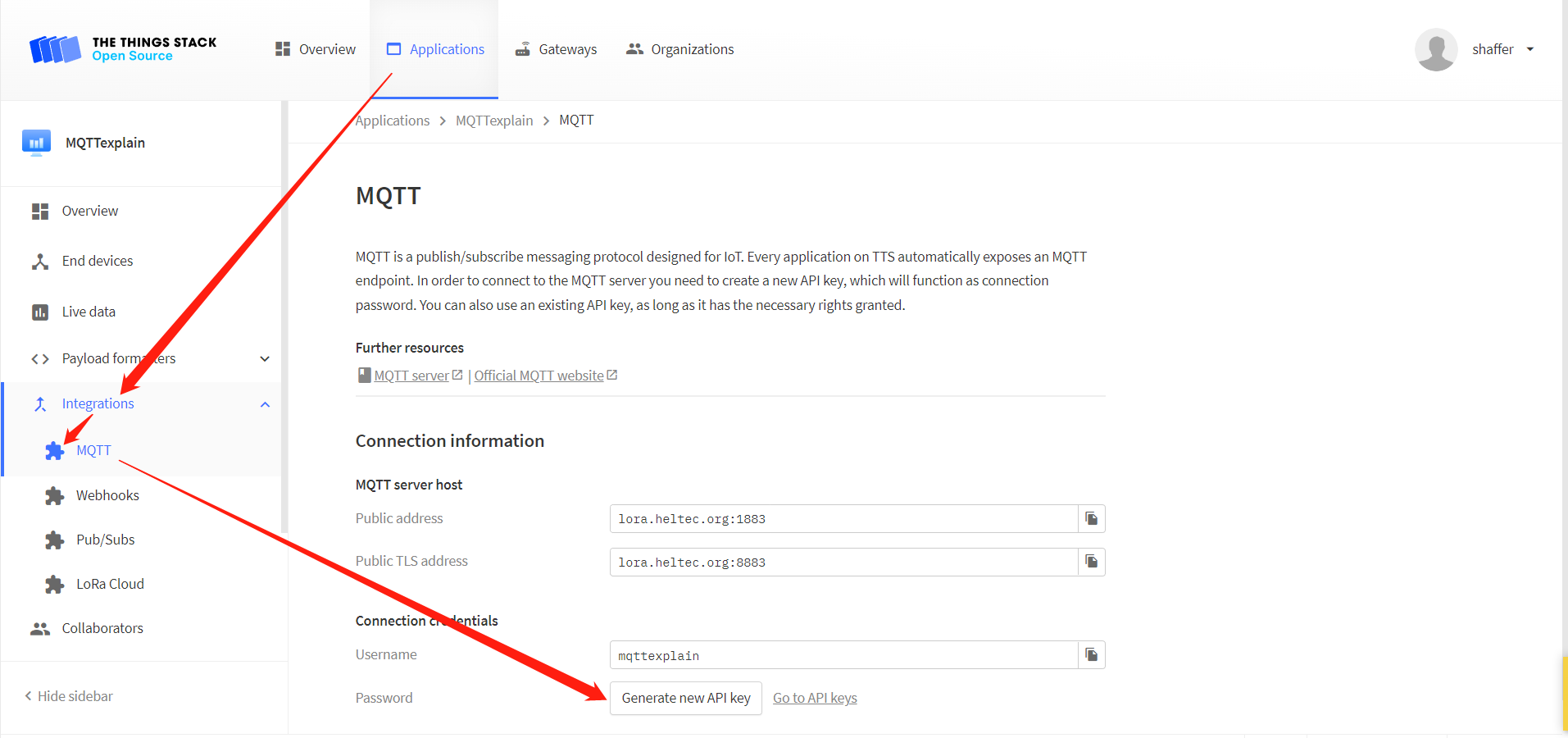
Task: Open Pub/Subs integration in sidebar
Action: click(105, 540)
